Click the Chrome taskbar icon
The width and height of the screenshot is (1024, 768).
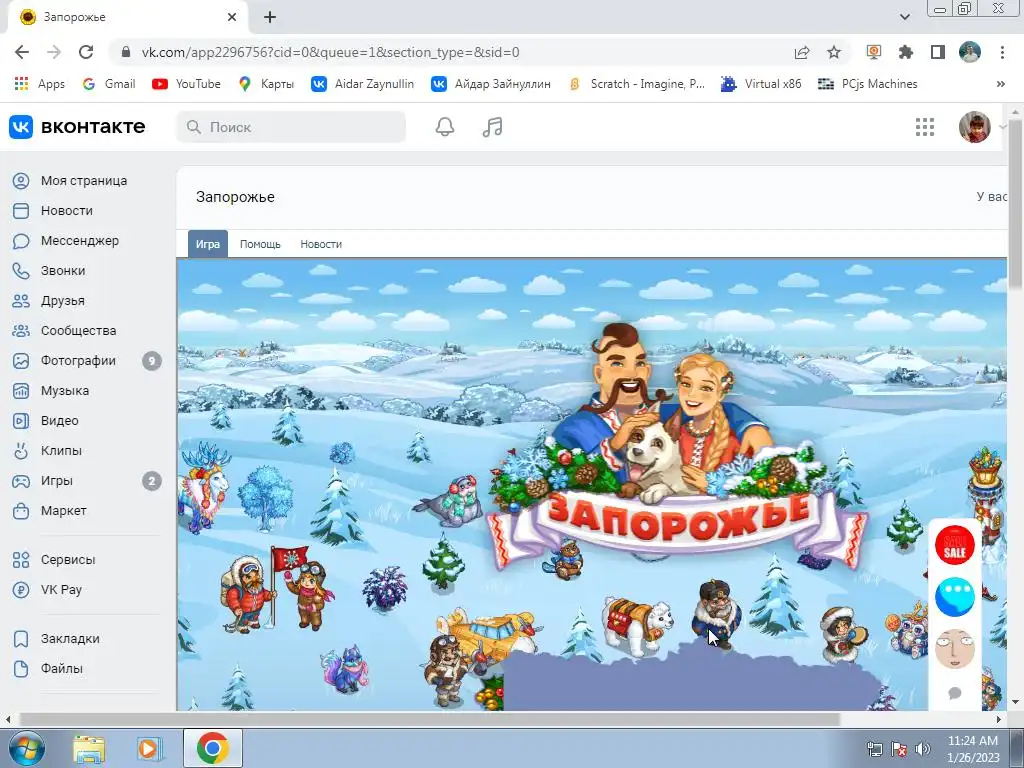click(212, 748)
